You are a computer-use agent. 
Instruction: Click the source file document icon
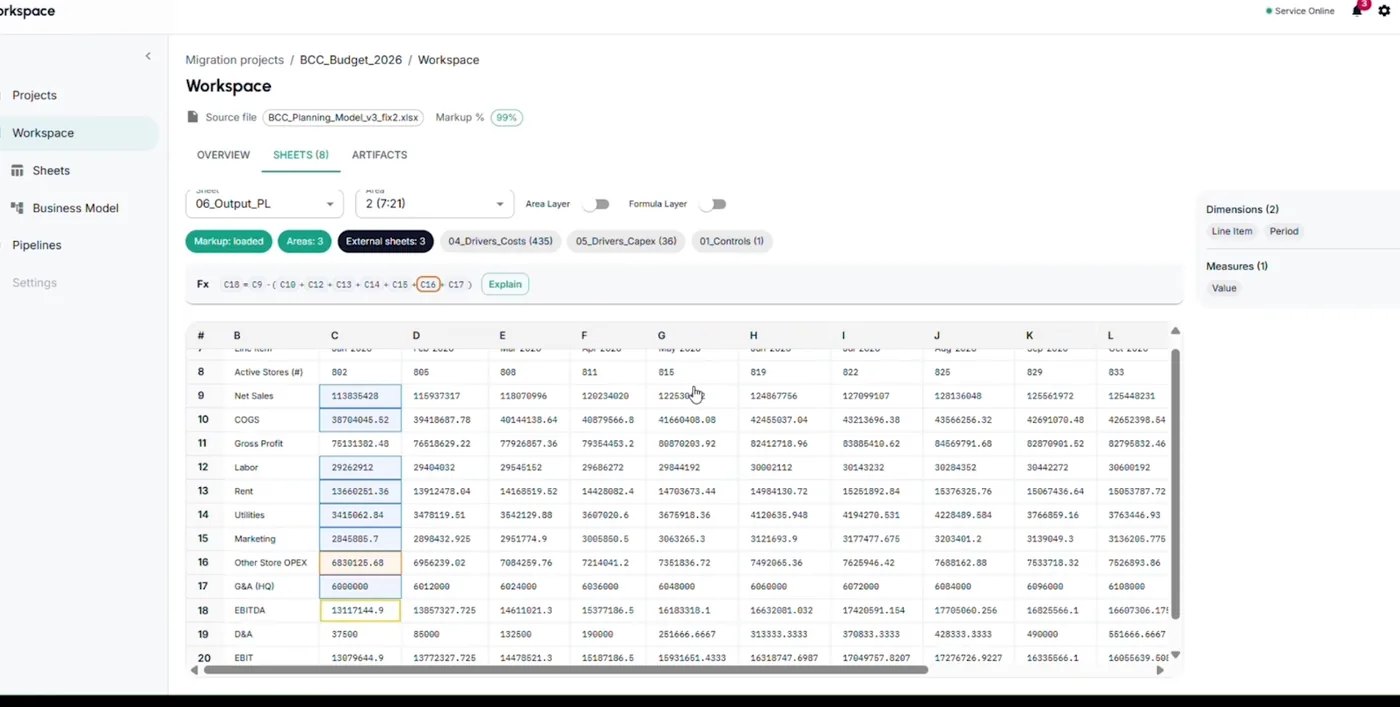coord(191,116)
